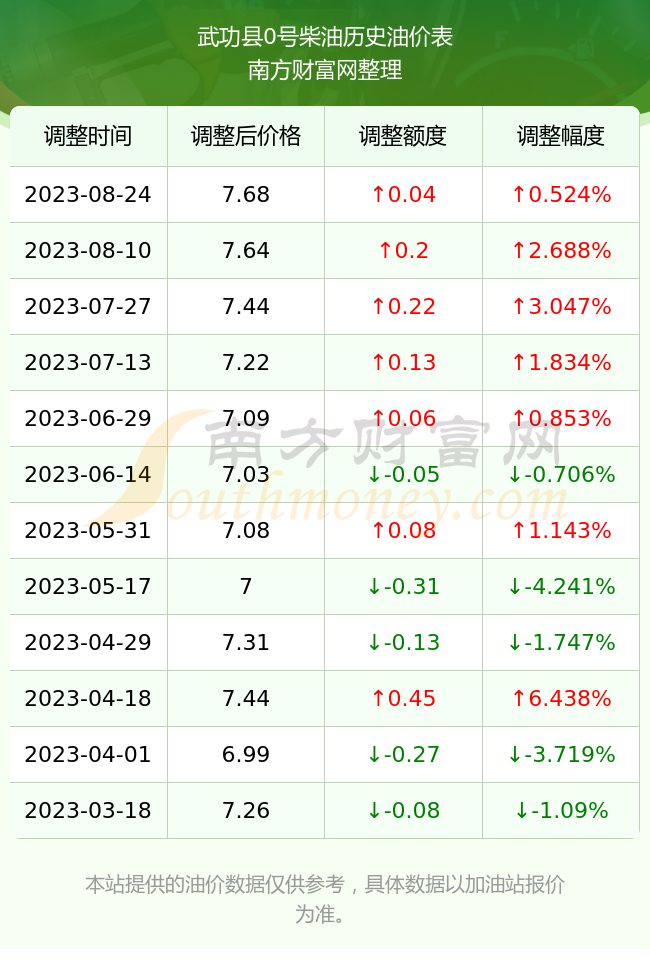Viewport: 650px width, 980px height.
Task: Click the price 7.31 cell
Action: point(246,642)
